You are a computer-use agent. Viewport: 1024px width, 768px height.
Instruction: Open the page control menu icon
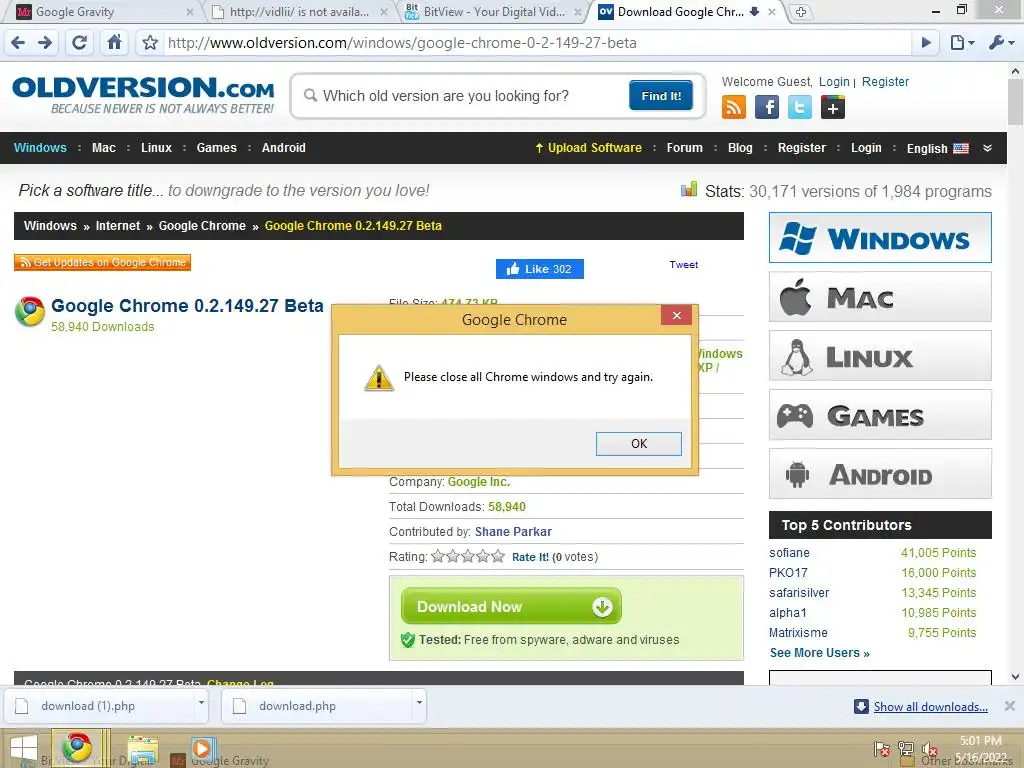click(x=962, y=43)
